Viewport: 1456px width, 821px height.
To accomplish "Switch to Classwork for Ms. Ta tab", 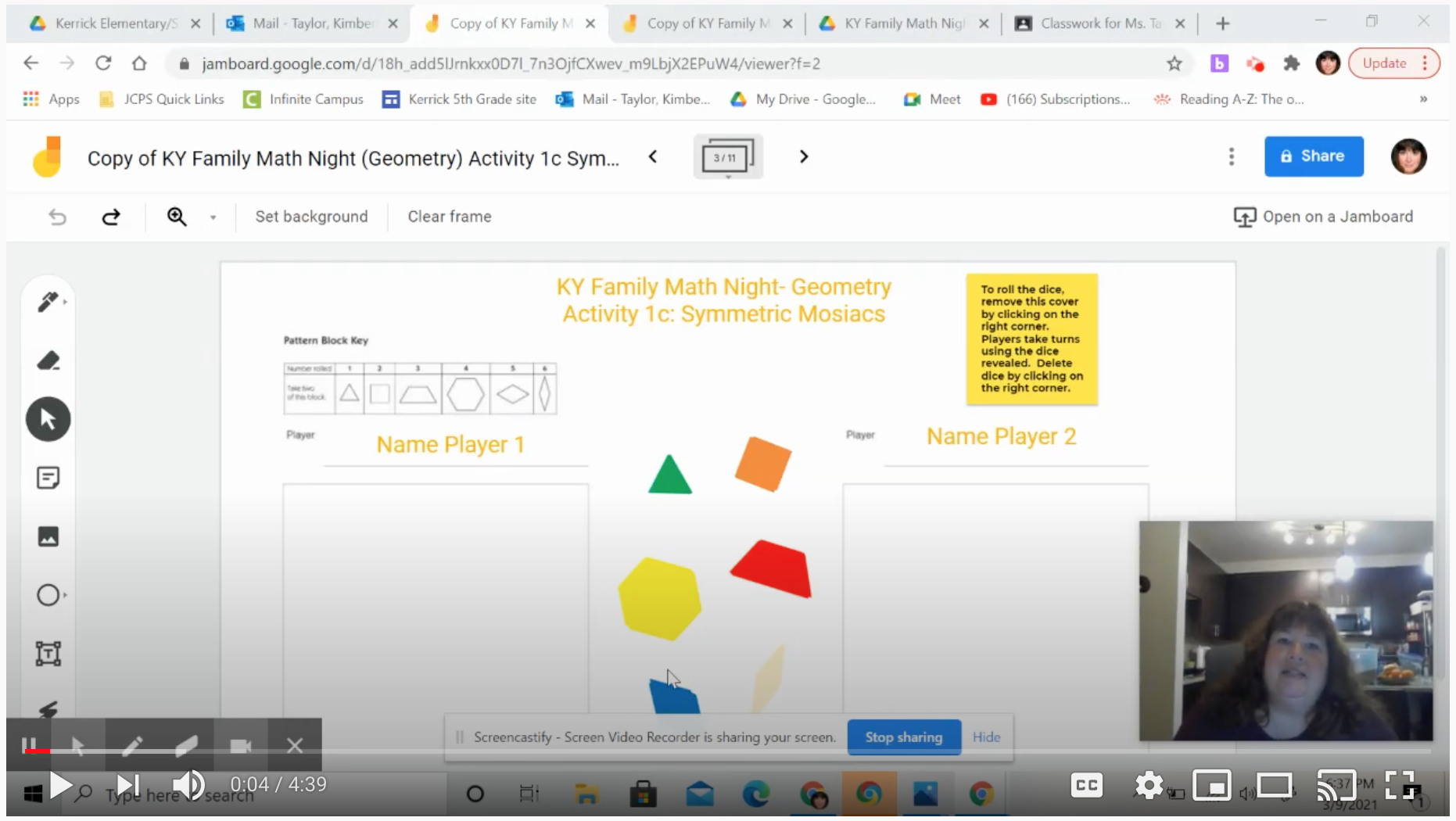I will point(1101,23).
